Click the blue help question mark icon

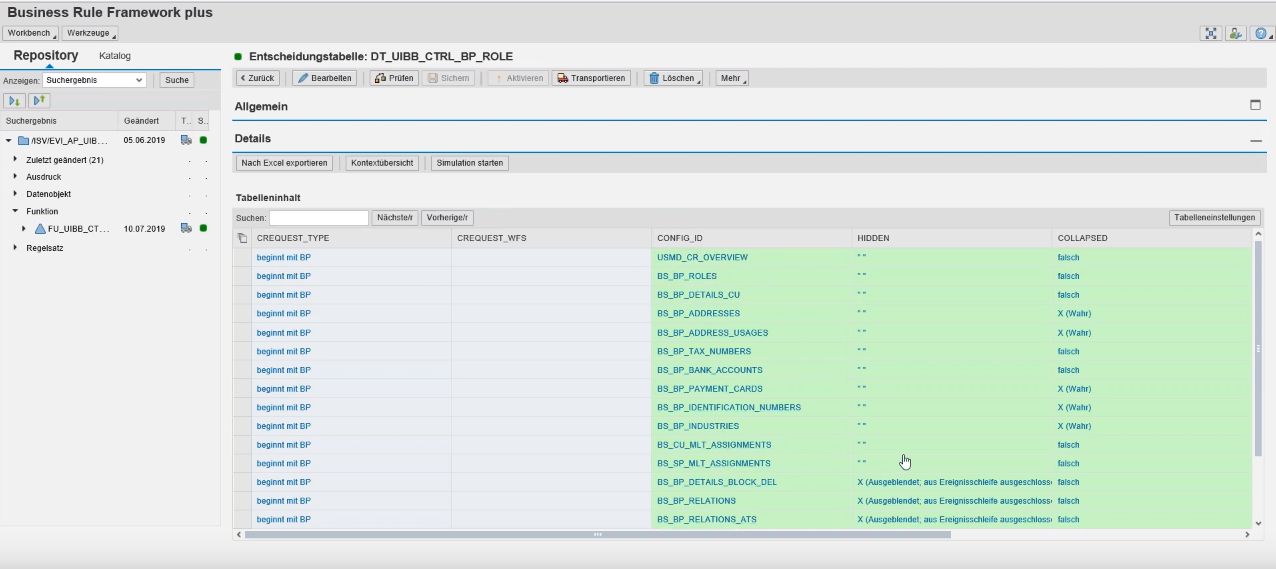(x=1261, y=34)
